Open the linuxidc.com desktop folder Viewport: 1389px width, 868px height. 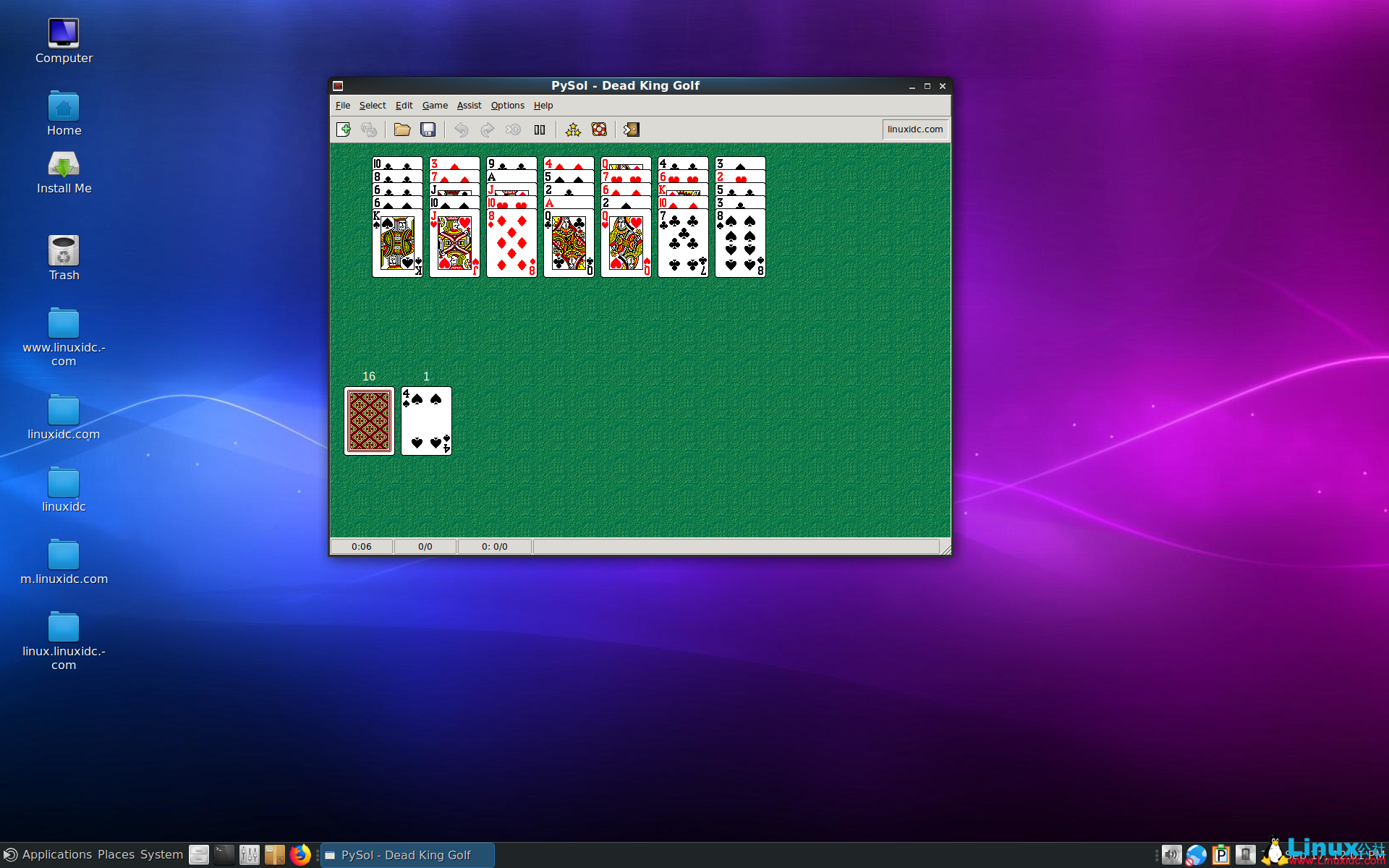[64, 418]
